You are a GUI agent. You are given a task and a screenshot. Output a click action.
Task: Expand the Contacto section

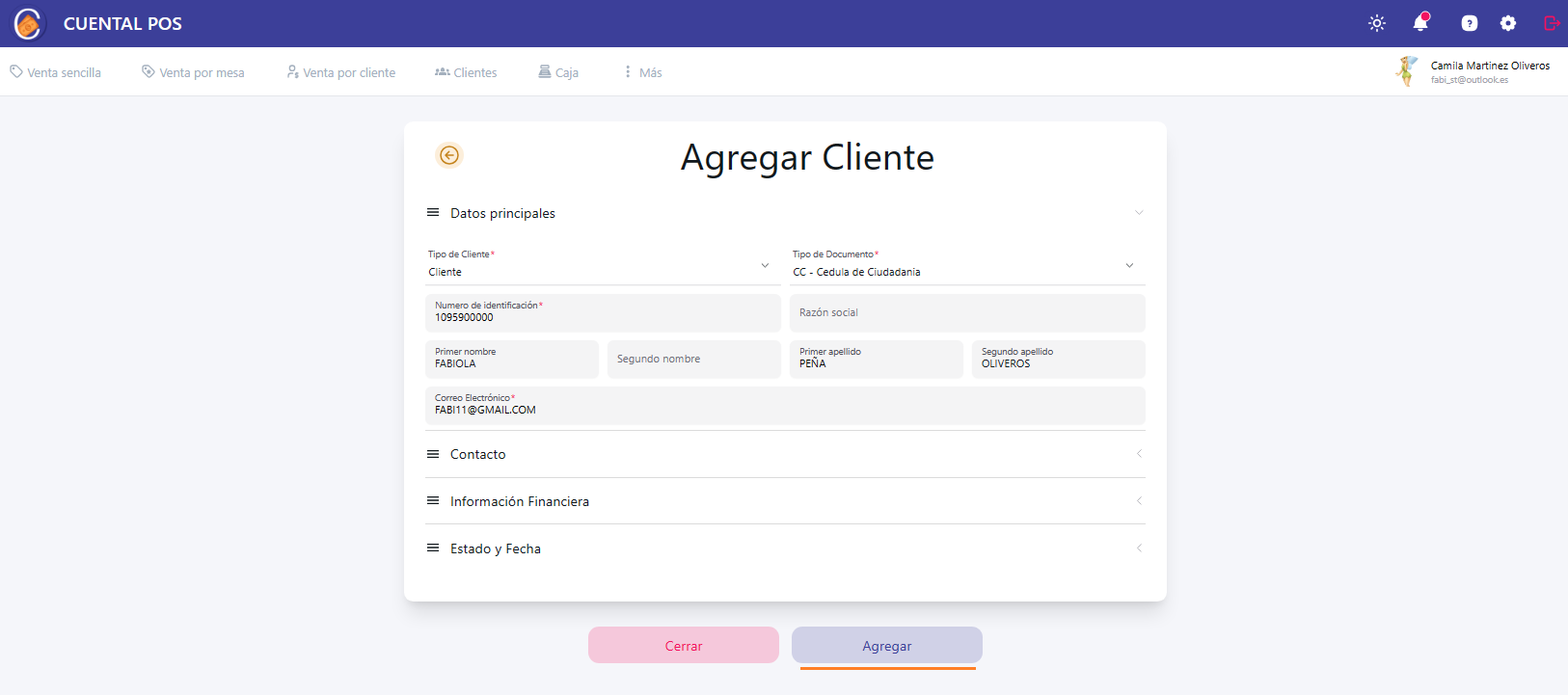[x=785, y=454]
